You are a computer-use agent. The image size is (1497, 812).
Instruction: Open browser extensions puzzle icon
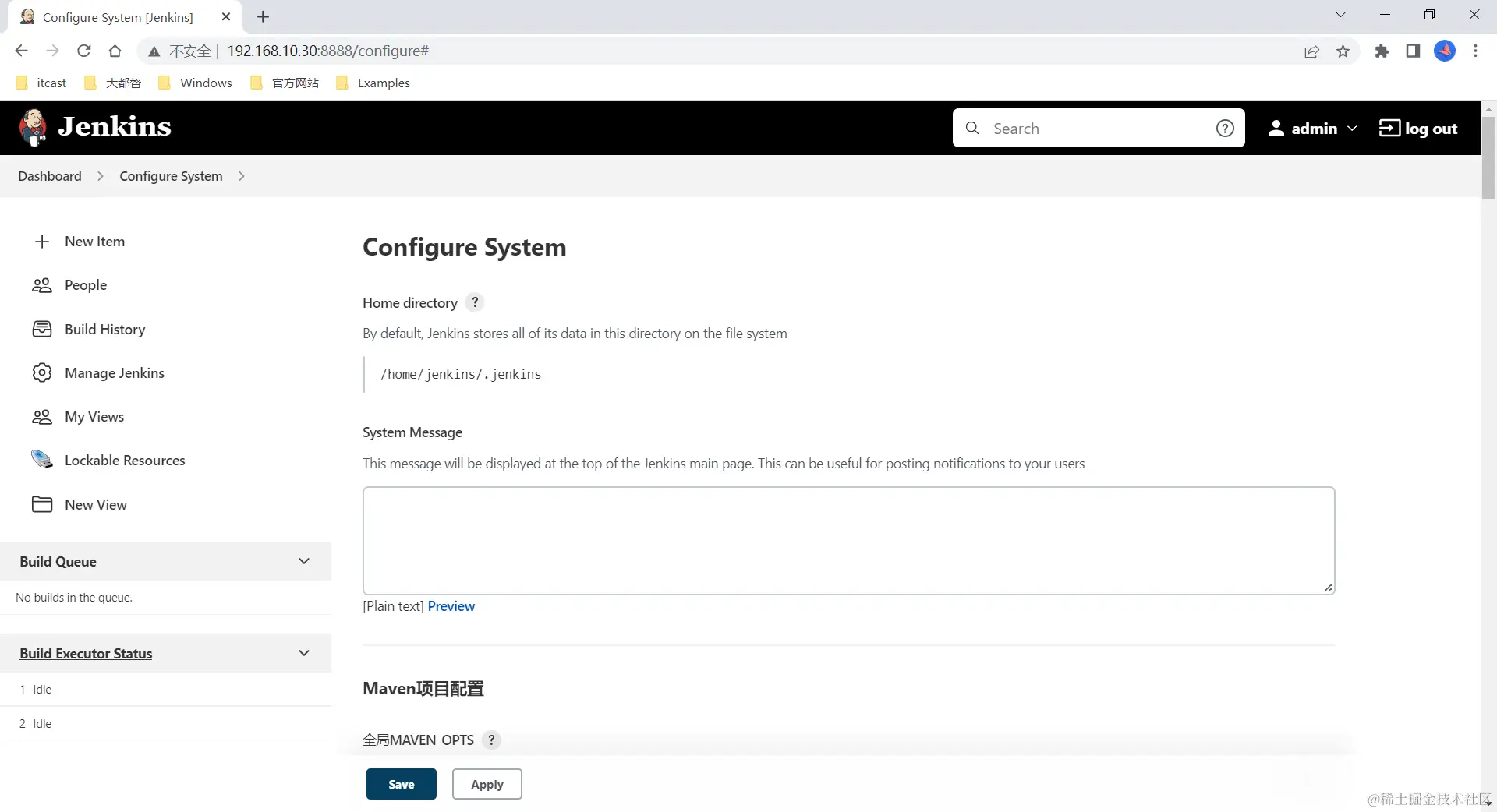pos(1382,51)
